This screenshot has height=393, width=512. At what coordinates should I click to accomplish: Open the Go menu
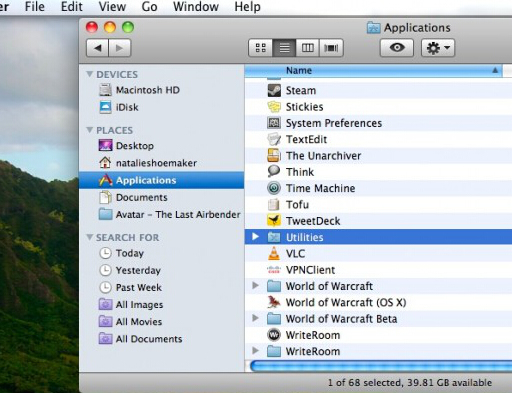click(149, 7)
